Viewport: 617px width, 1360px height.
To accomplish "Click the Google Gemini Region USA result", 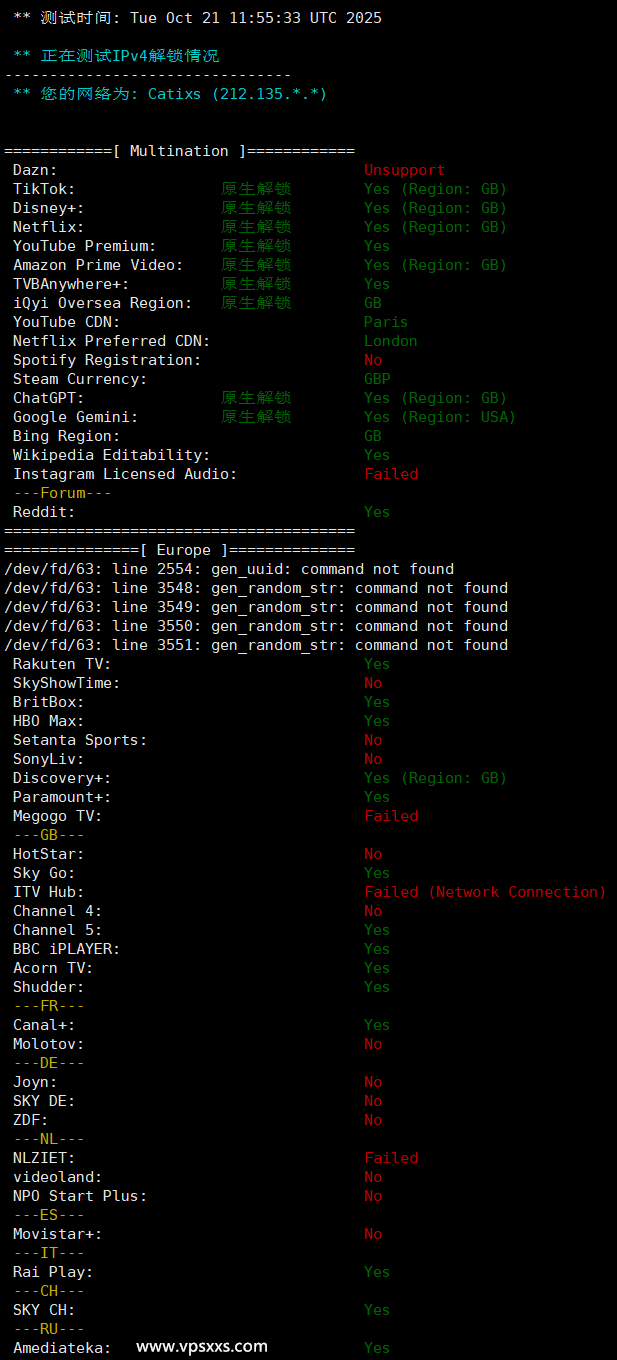I will pyautogui.click(x=439, y=417).
